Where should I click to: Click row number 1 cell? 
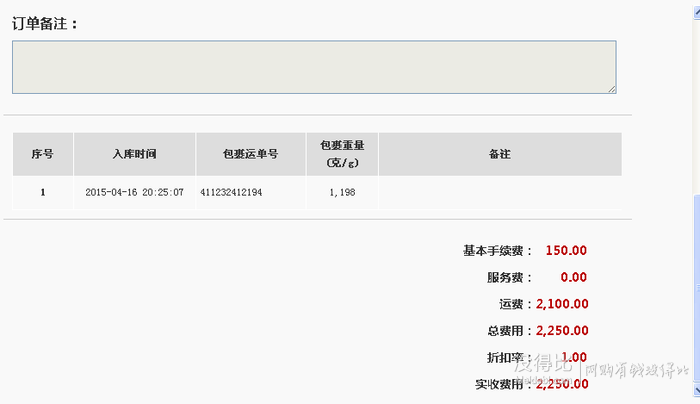click(x=43, y=192)
